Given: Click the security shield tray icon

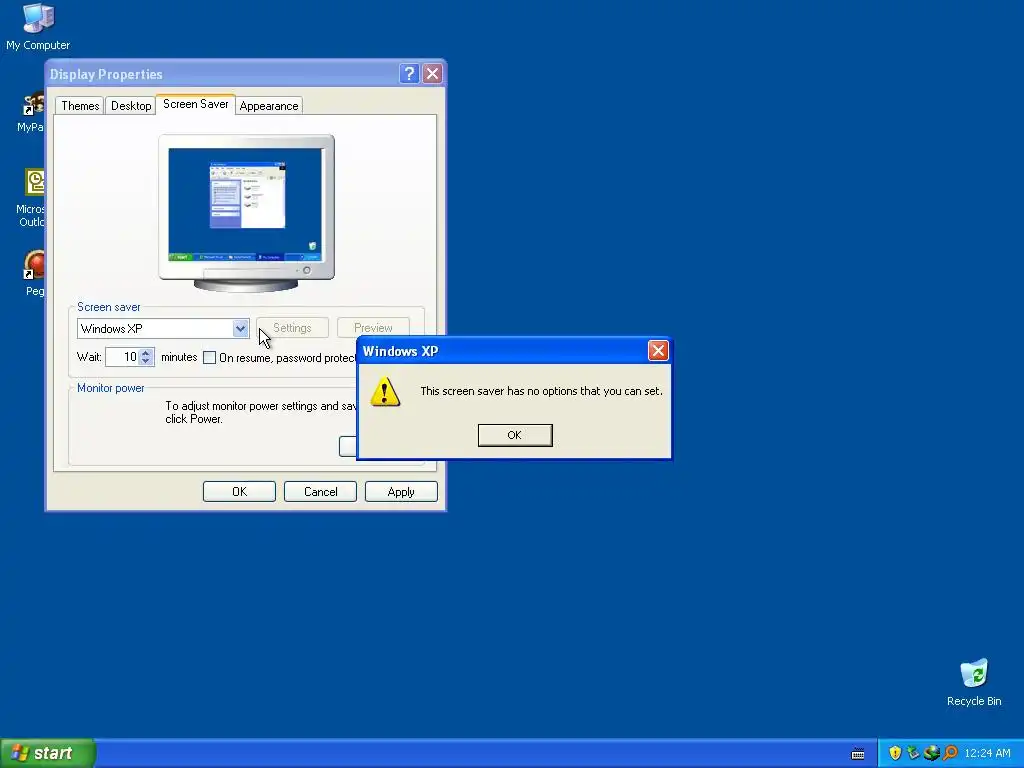Looking at the screenshot, I should pyautogui.click(x=895, y=753).
